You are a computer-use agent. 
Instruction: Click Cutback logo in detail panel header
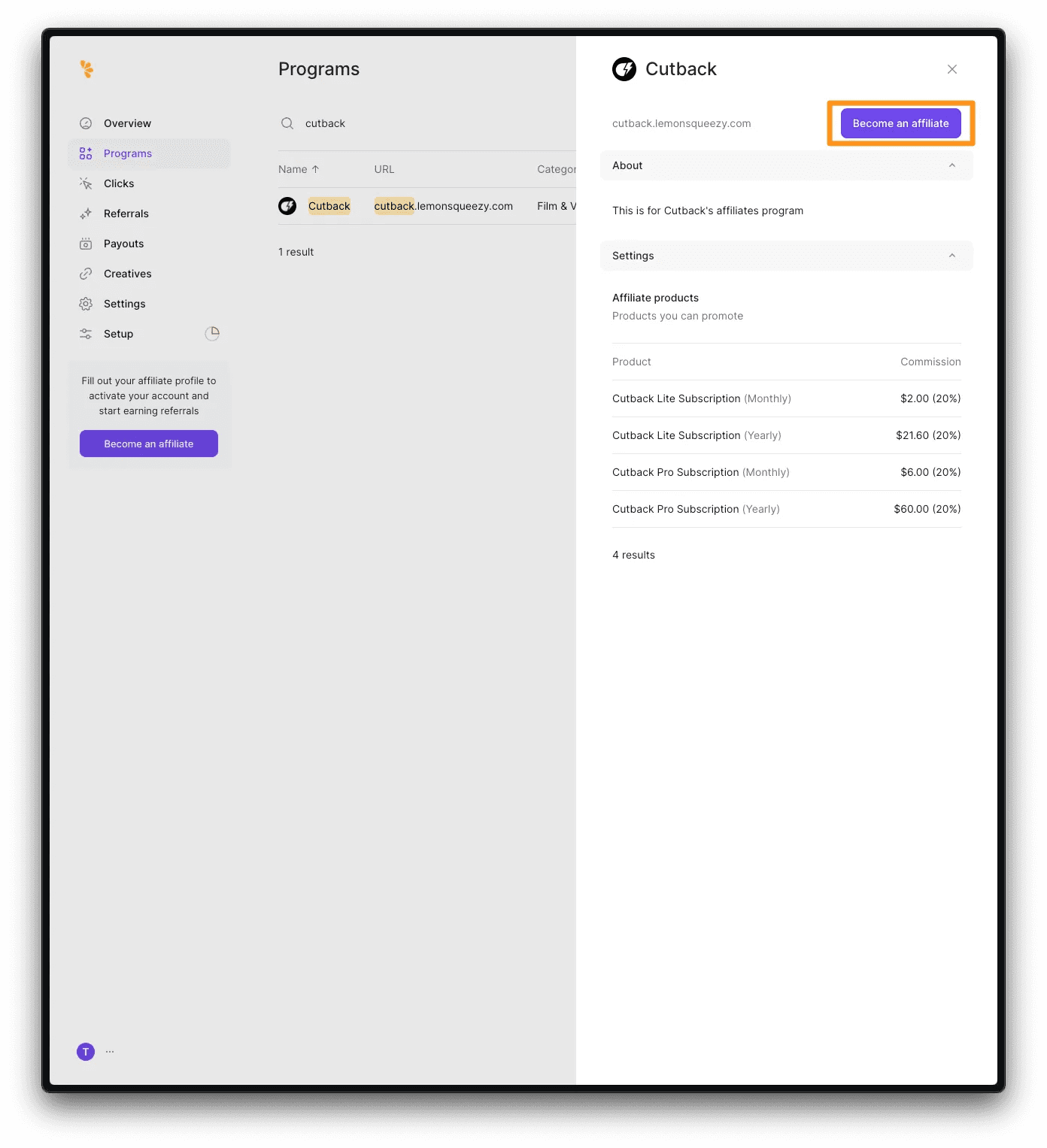point(624,69)
